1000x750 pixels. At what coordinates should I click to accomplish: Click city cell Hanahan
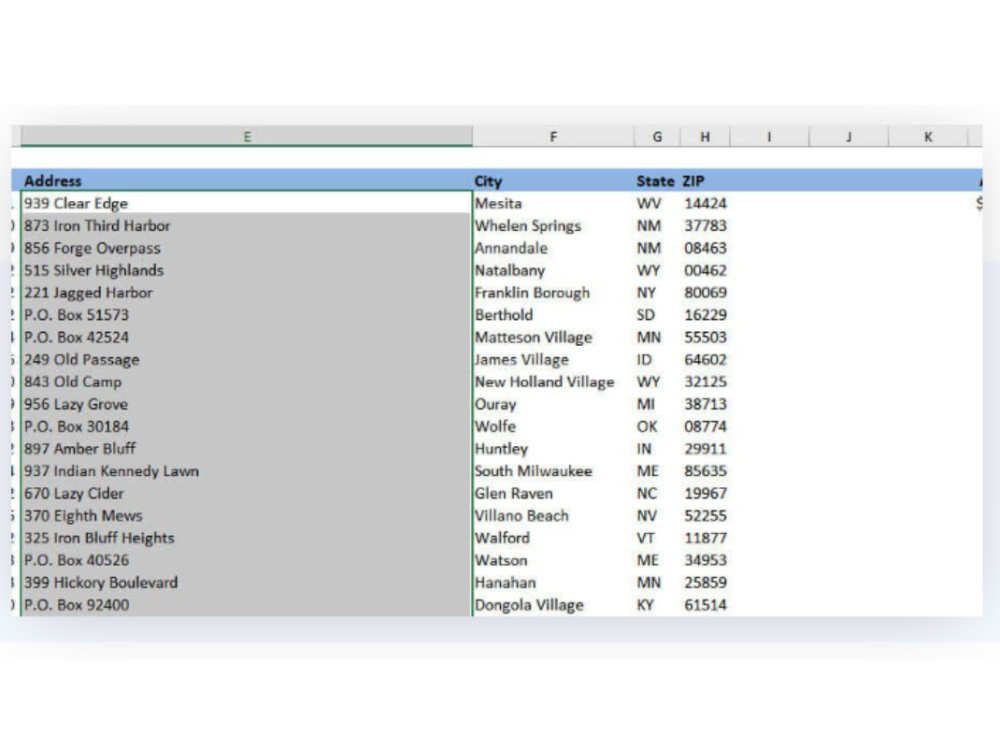tap(553, 582)
